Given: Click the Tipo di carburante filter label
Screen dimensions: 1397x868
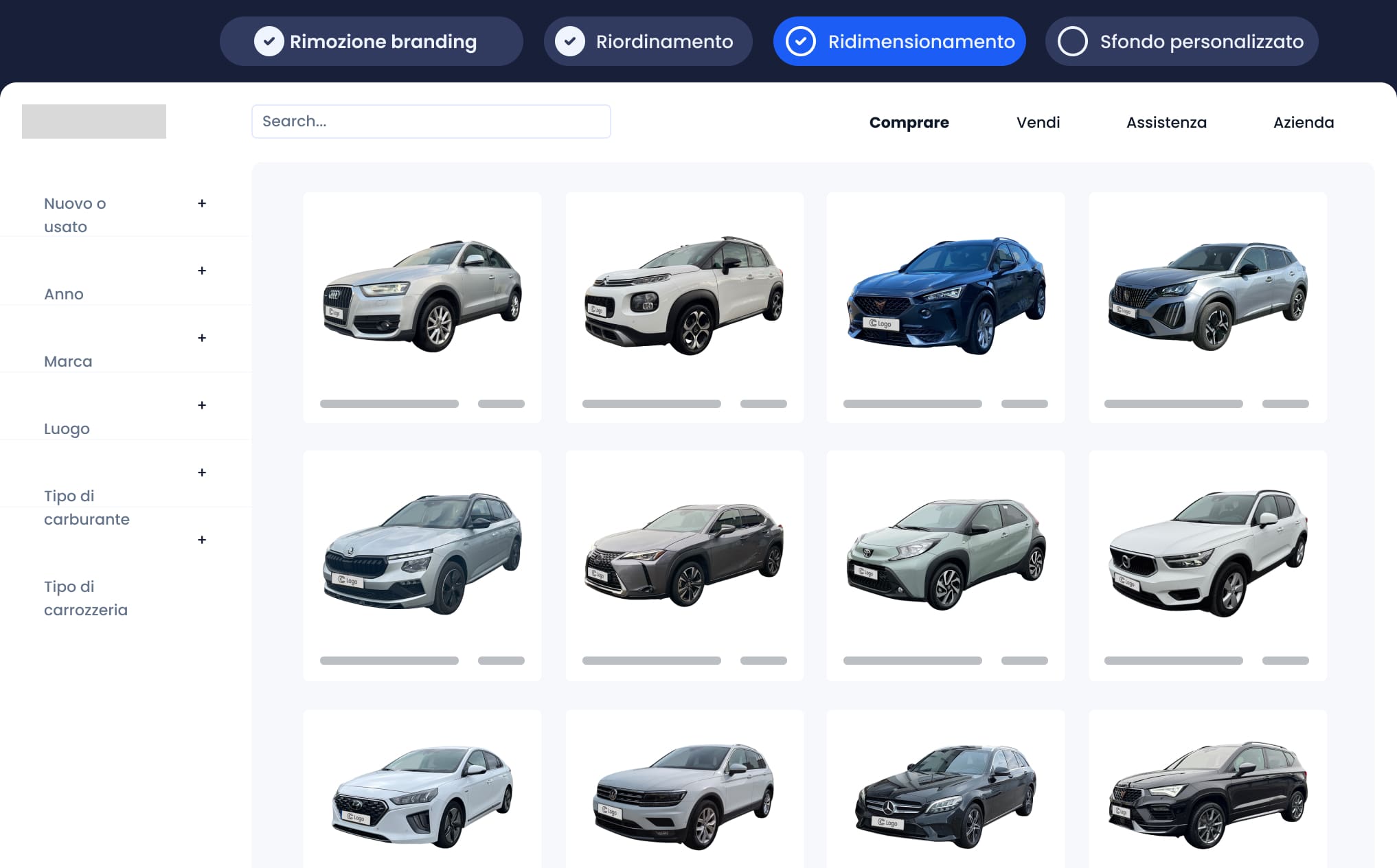Looking at the screenshot, I should pos(87,507).
